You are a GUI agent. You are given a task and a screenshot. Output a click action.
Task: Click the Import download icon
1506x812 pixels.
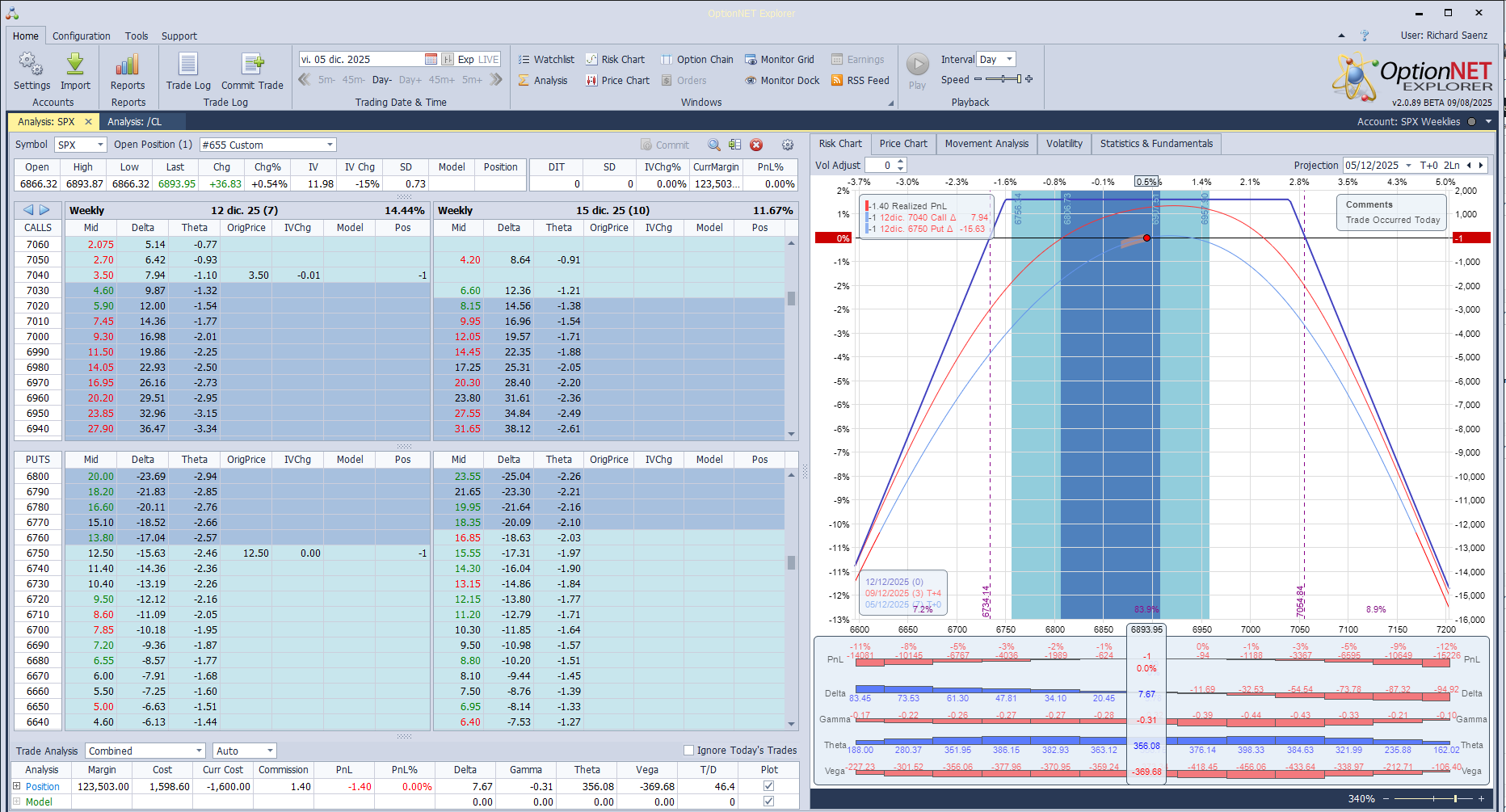[75, 65]
